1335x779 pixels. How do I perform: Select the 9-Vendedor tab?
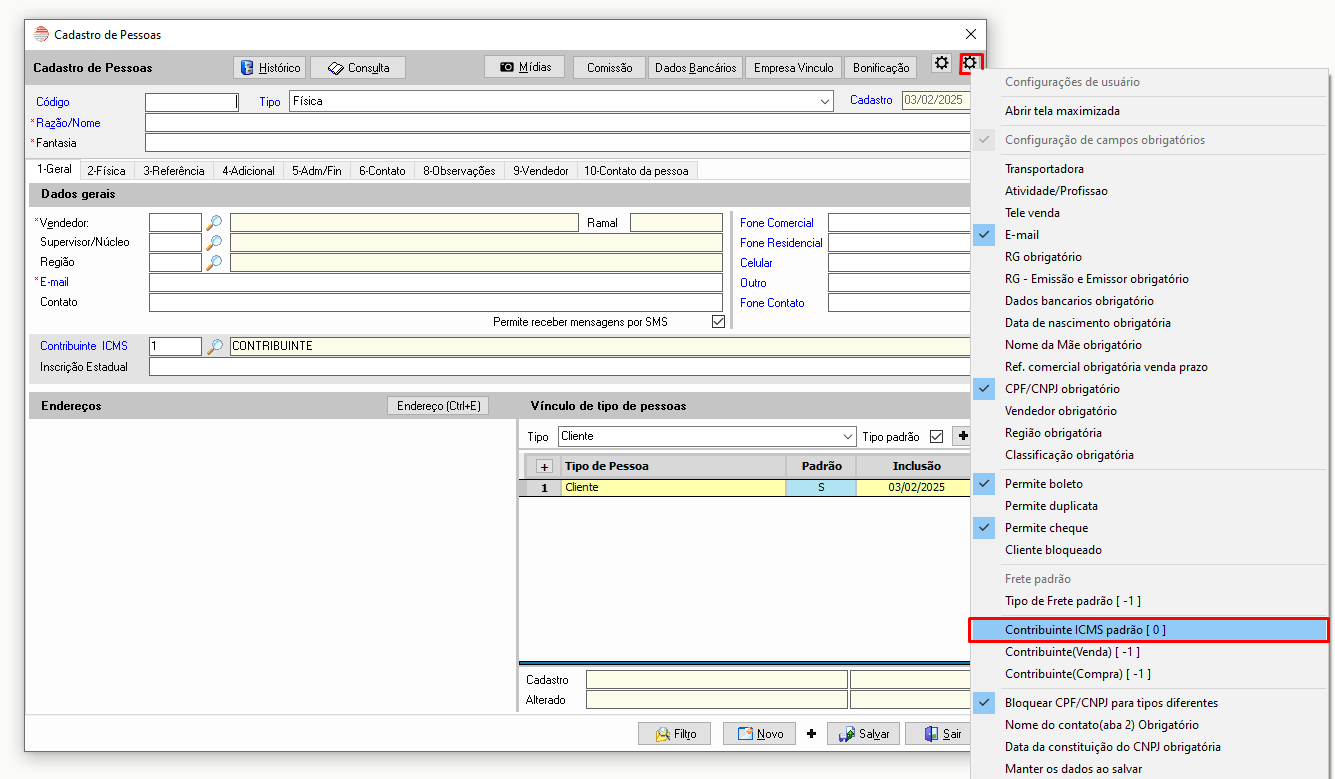pyautogui.click(x=541, y=171)
